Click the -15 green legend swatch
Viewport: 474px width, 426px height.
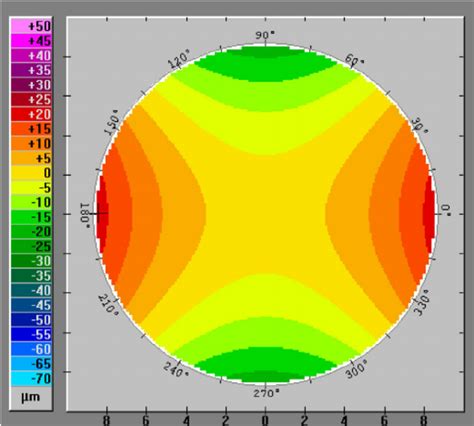tap(31, 217)
